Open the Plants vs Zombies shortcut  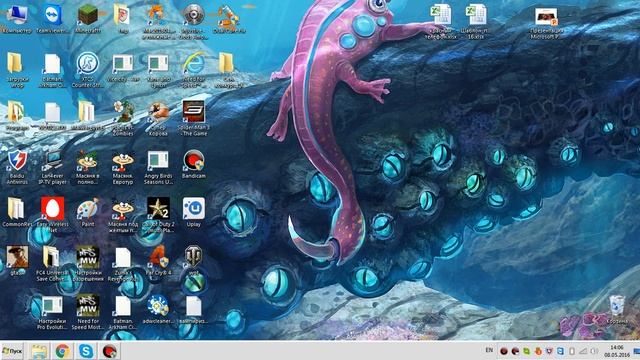(123, 118)
